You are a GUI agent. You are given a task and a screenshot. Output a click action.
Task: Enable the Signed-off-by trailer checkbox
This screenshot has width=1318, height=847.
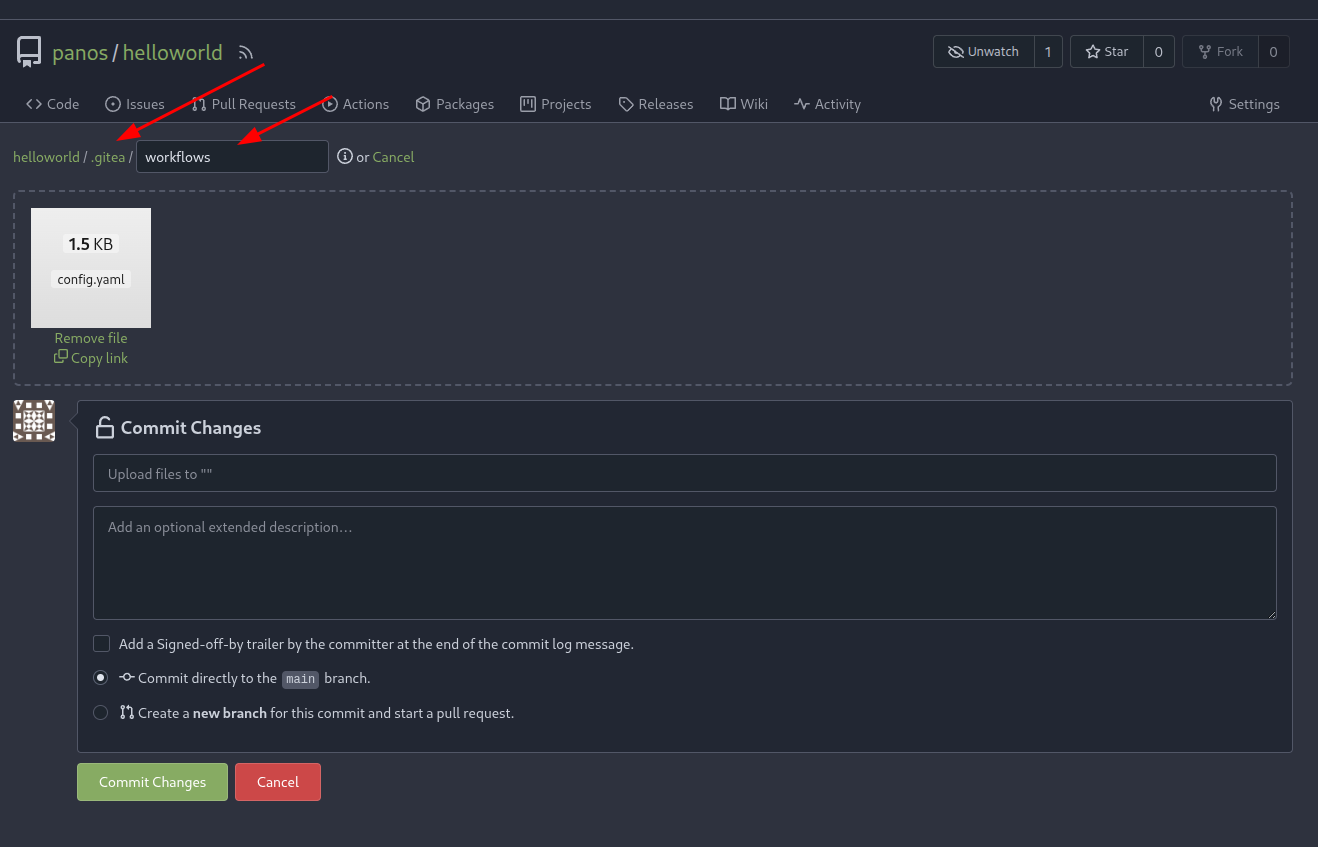coord(101,643)
